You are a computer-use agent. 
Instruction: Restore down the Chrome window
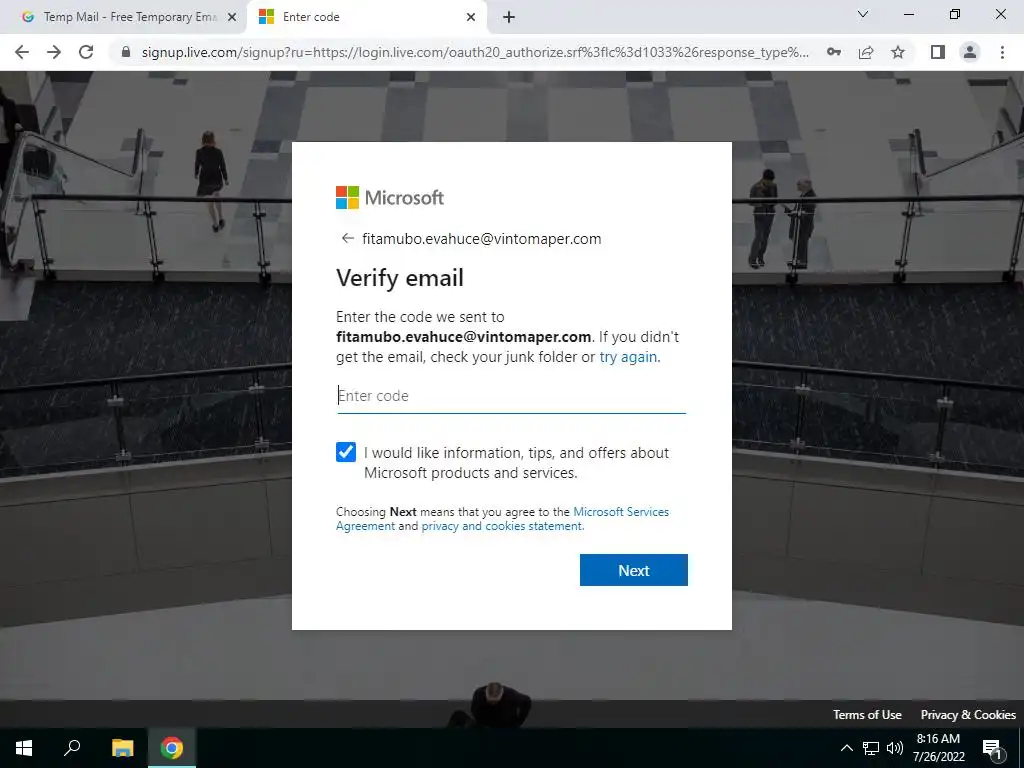click(955, 14)
